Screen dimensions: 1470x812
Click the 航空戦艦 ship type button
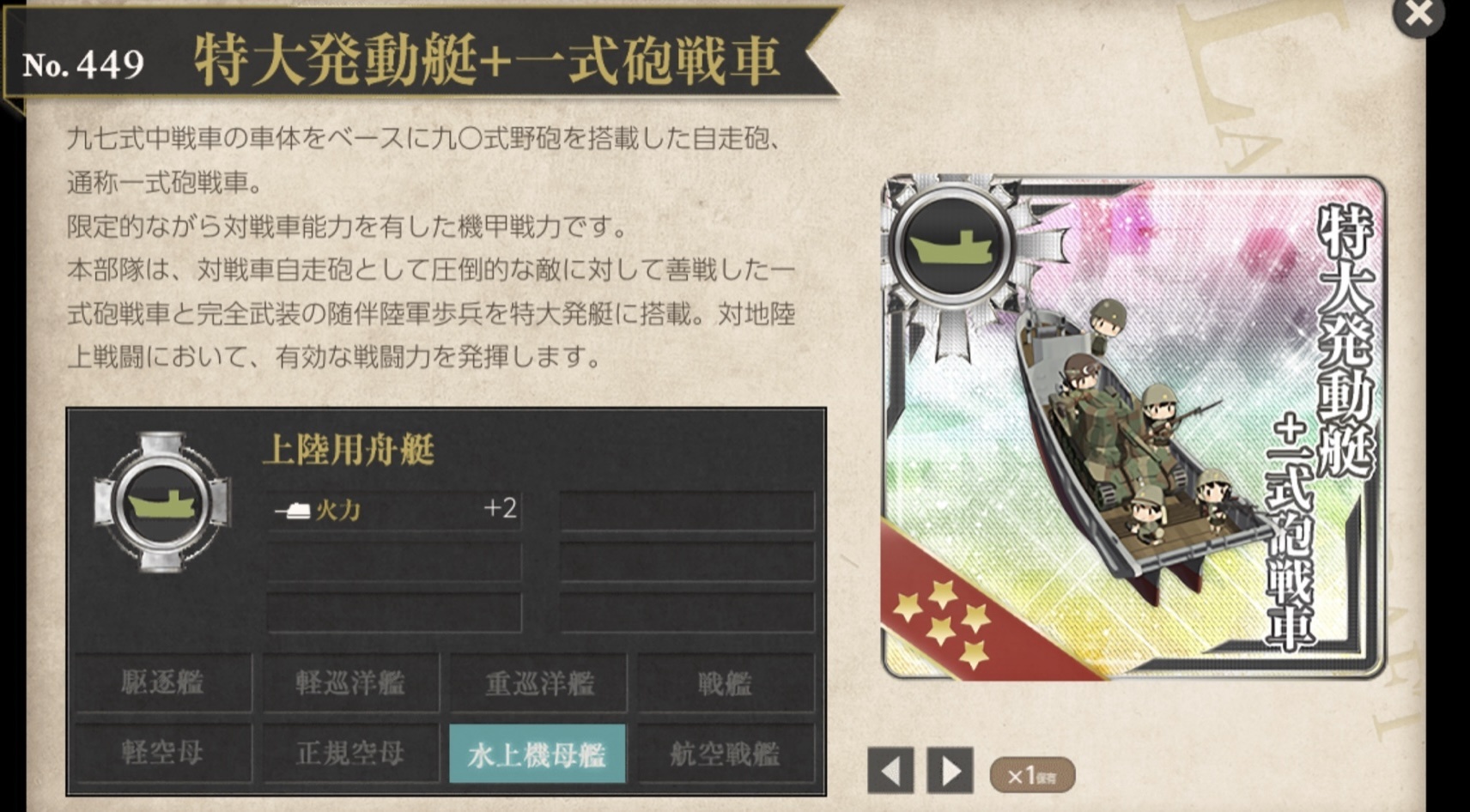(726, 753)
